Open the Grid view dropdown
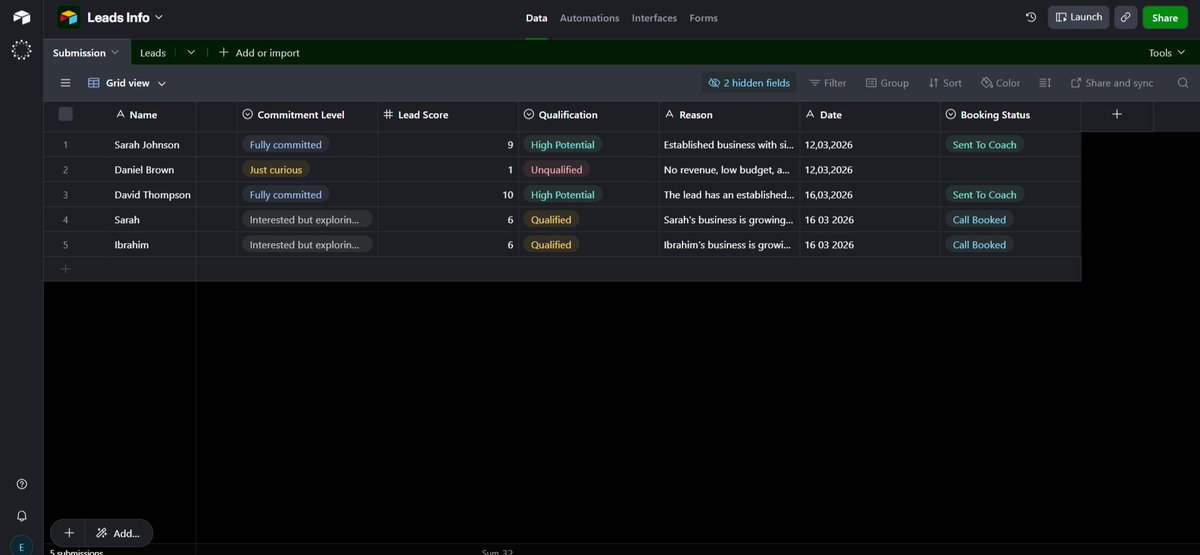 pos(127,83)
